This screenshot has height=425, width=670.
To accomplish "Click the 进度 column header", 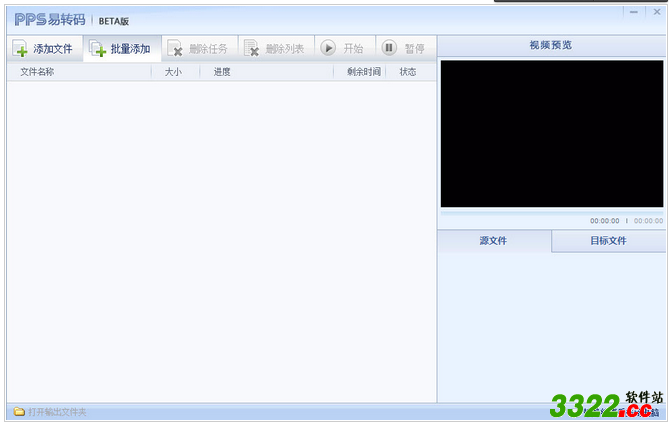I will tap(266, 72).
